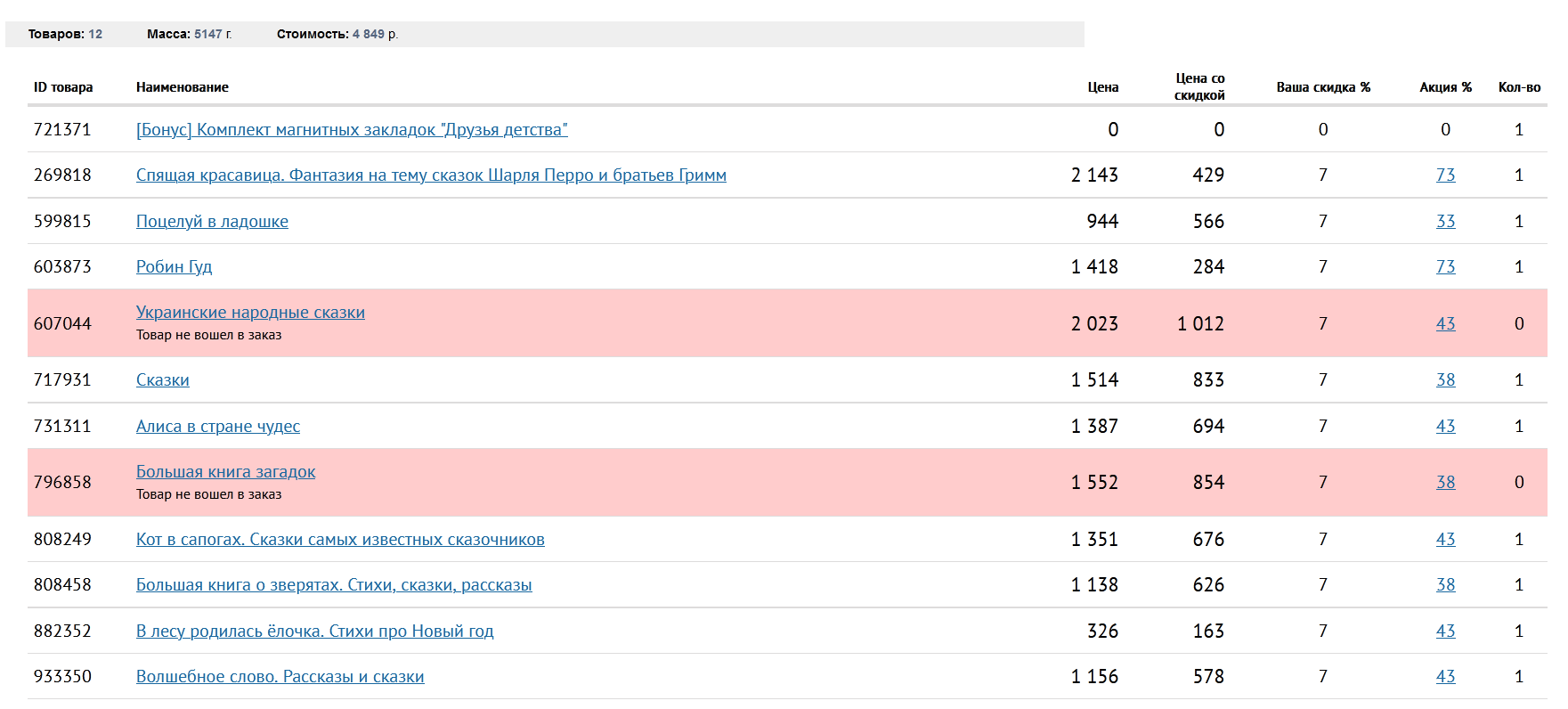Select the product ID 603873 cell

click(62, 267)
